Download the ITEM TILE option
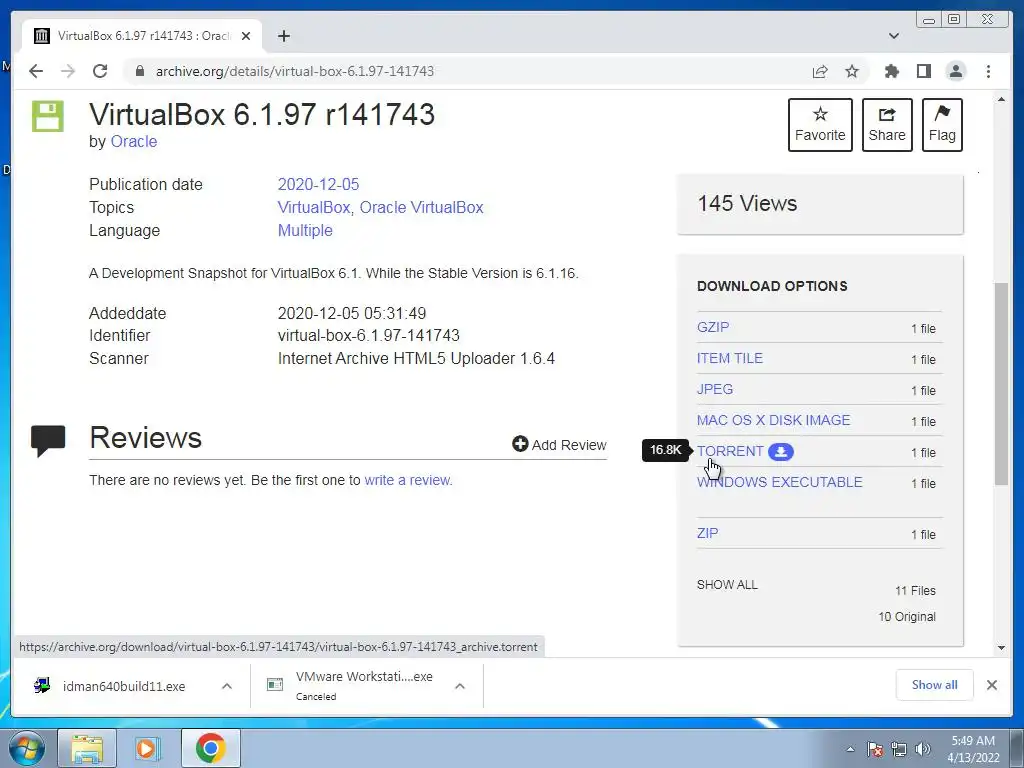The image size is (1024, 768). 729,358
